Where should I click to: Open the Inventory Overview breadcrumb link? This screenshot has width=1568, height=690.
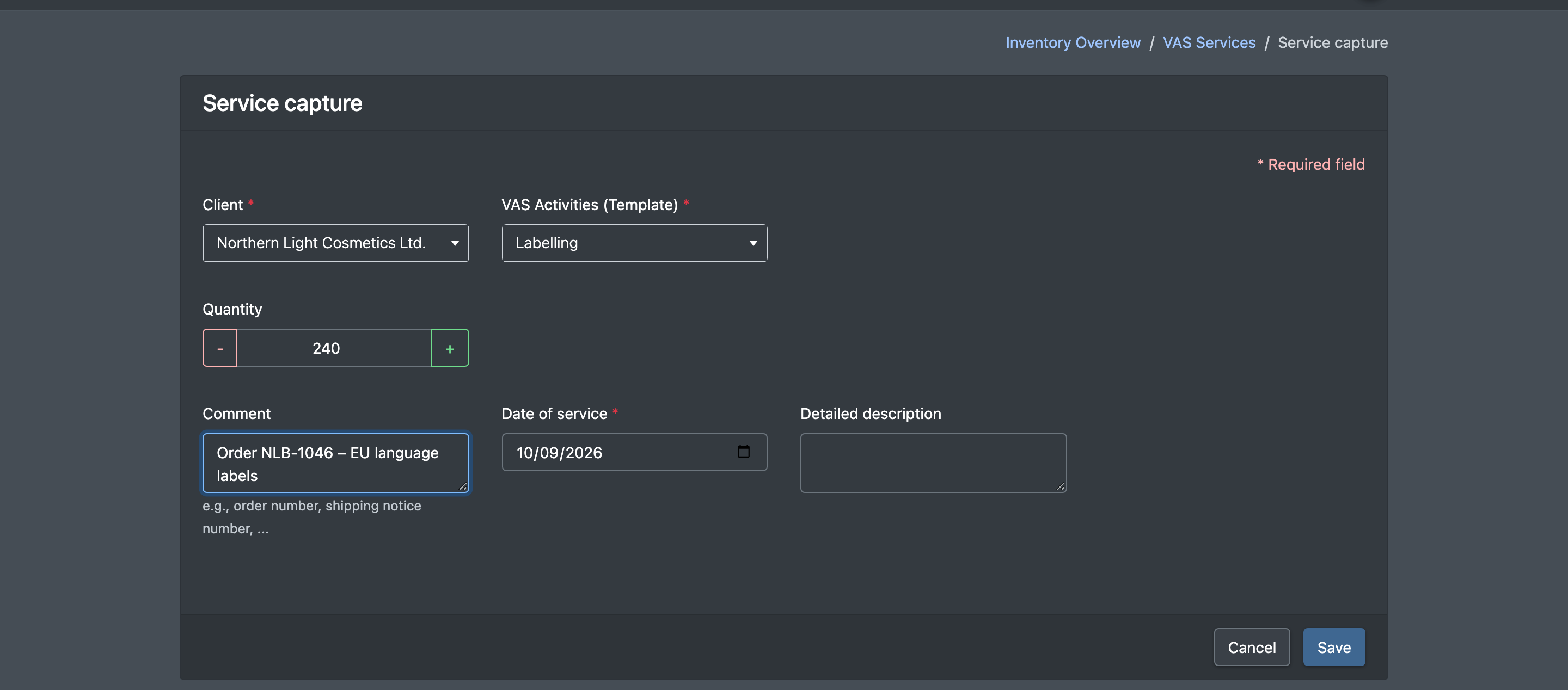1073,42
